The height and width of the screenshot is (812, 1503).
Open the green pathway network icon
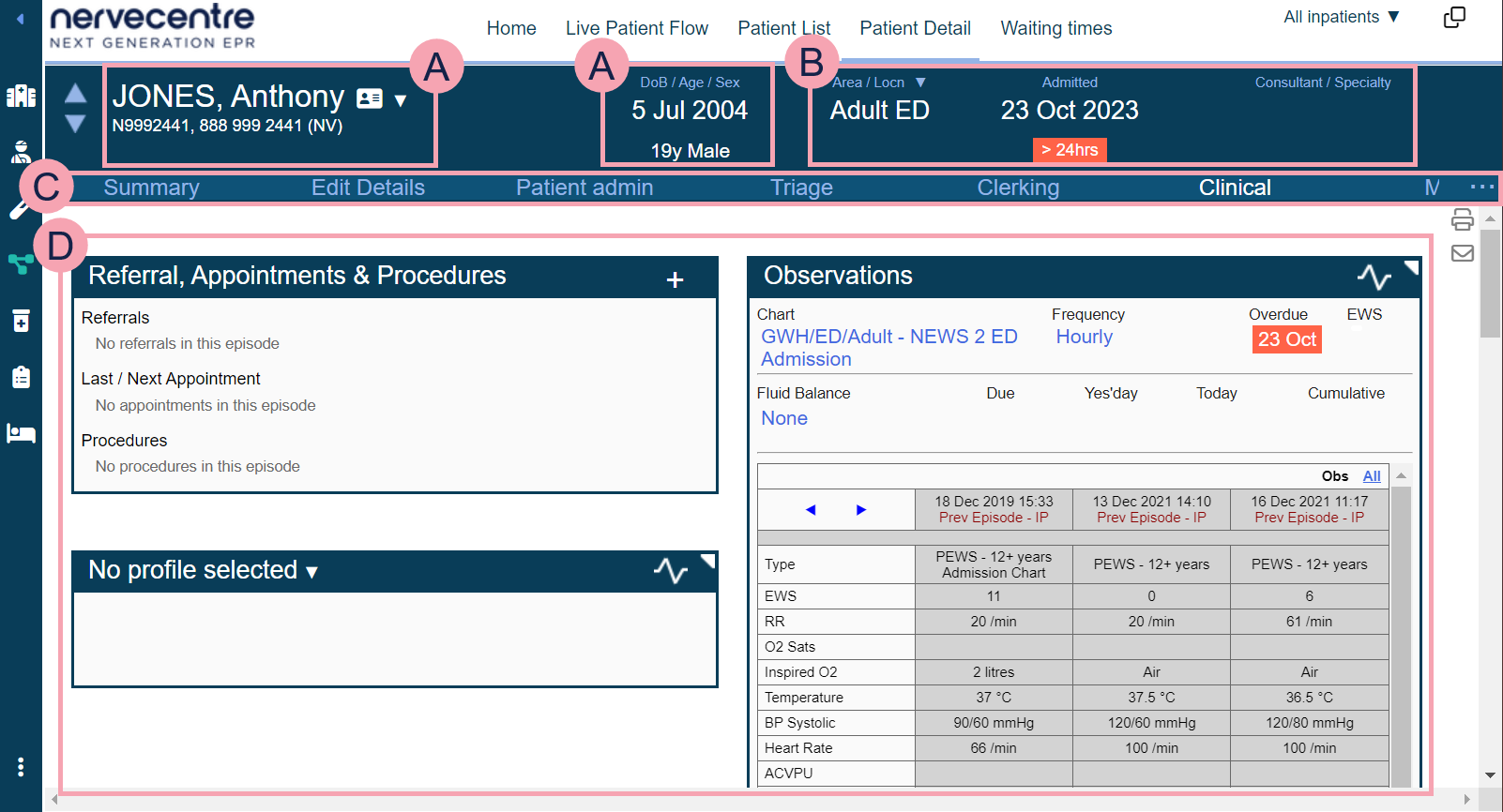tap(21, 263)
